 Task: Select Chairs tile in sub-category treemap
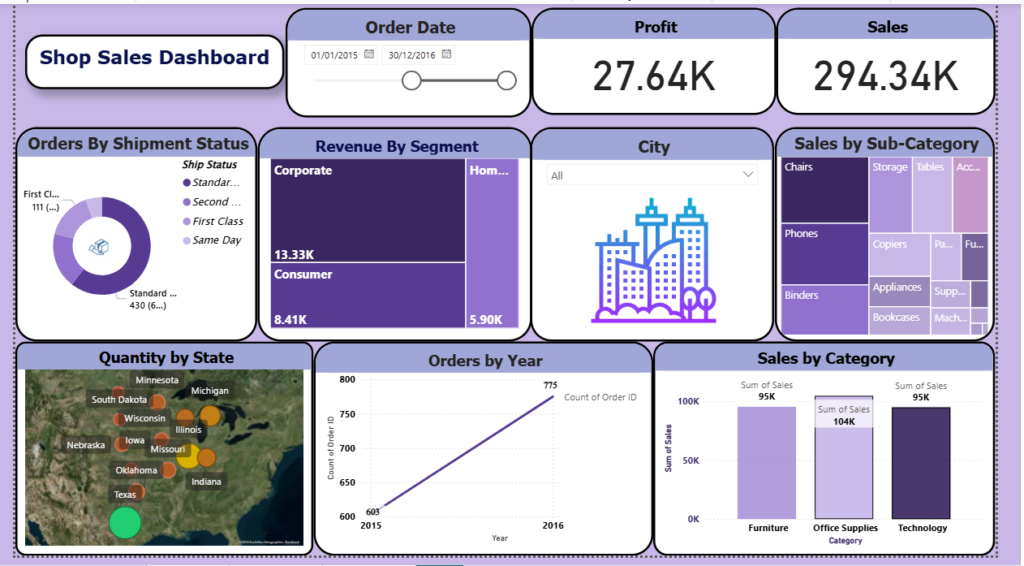825,190
